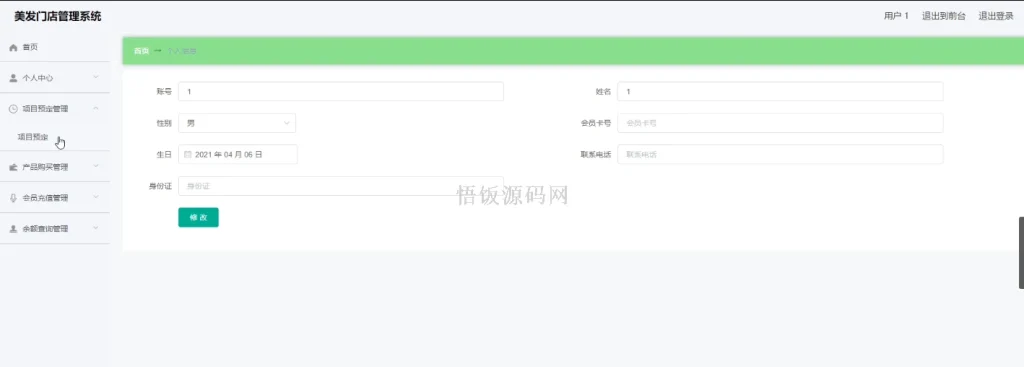Expand the 余额查询管理 menu chevron

[96, 229]
